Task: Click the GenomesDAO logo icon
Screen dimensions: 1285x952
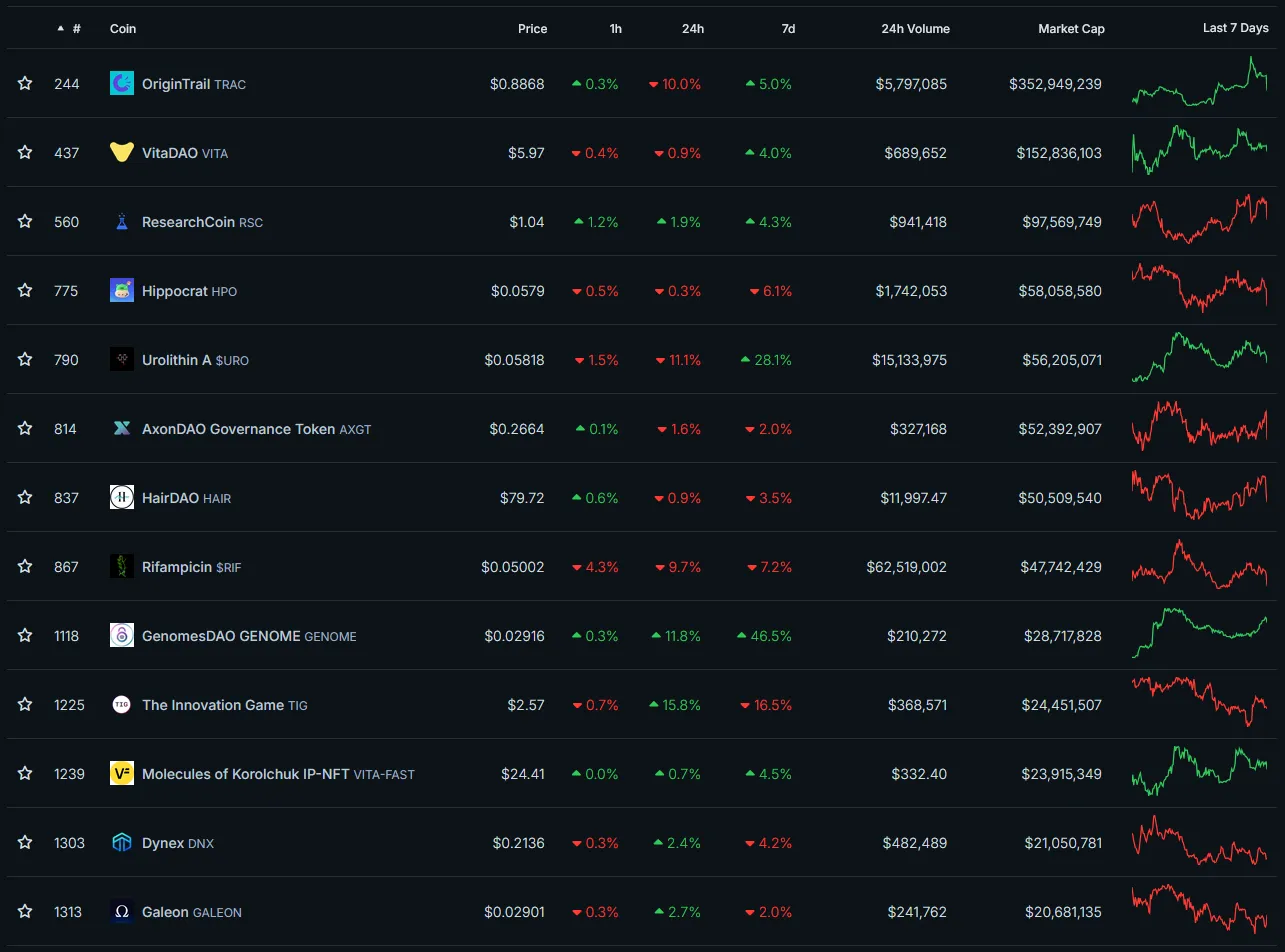Action: tap(122, 636)
